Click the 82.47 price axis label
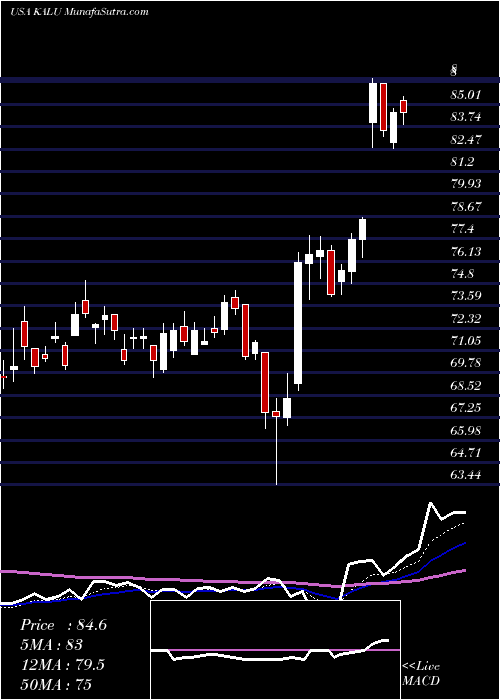Screen dimensions: 500x700 click(x=466, y=139)
